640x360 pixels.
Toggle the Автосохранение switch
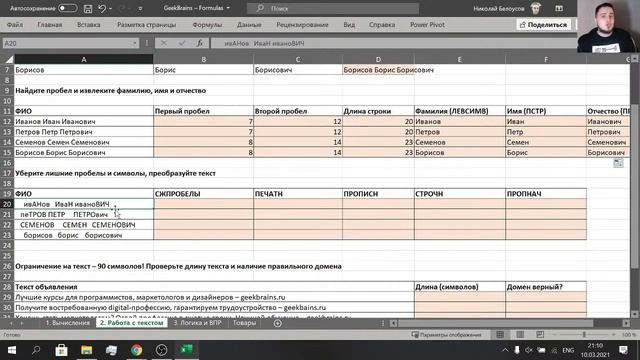(67, 8)
